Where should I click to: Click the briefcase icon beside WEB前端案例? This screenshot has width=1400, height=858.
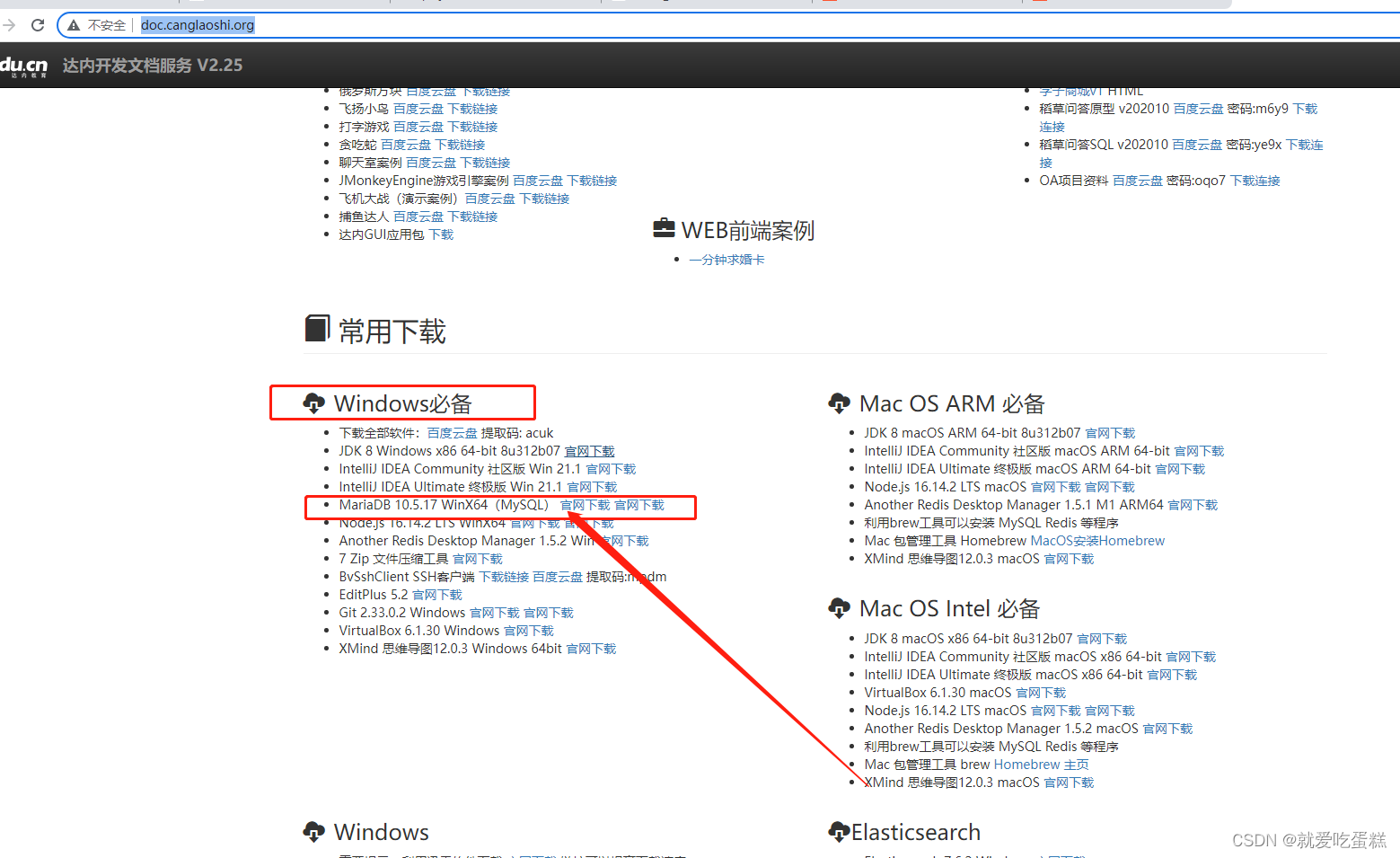click(665, 228)
